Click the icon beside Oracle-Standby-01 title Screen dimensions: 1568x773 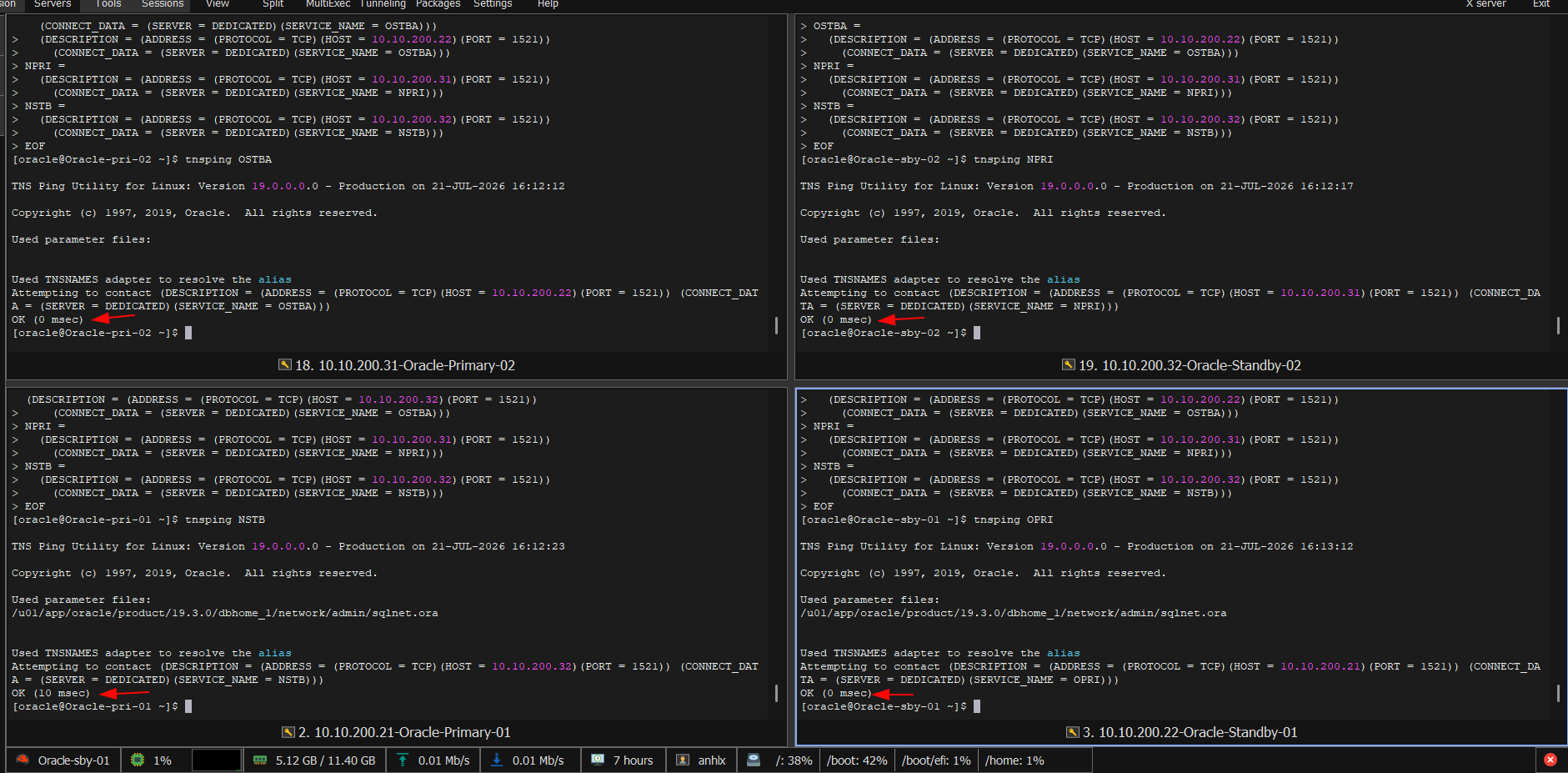1073,731
